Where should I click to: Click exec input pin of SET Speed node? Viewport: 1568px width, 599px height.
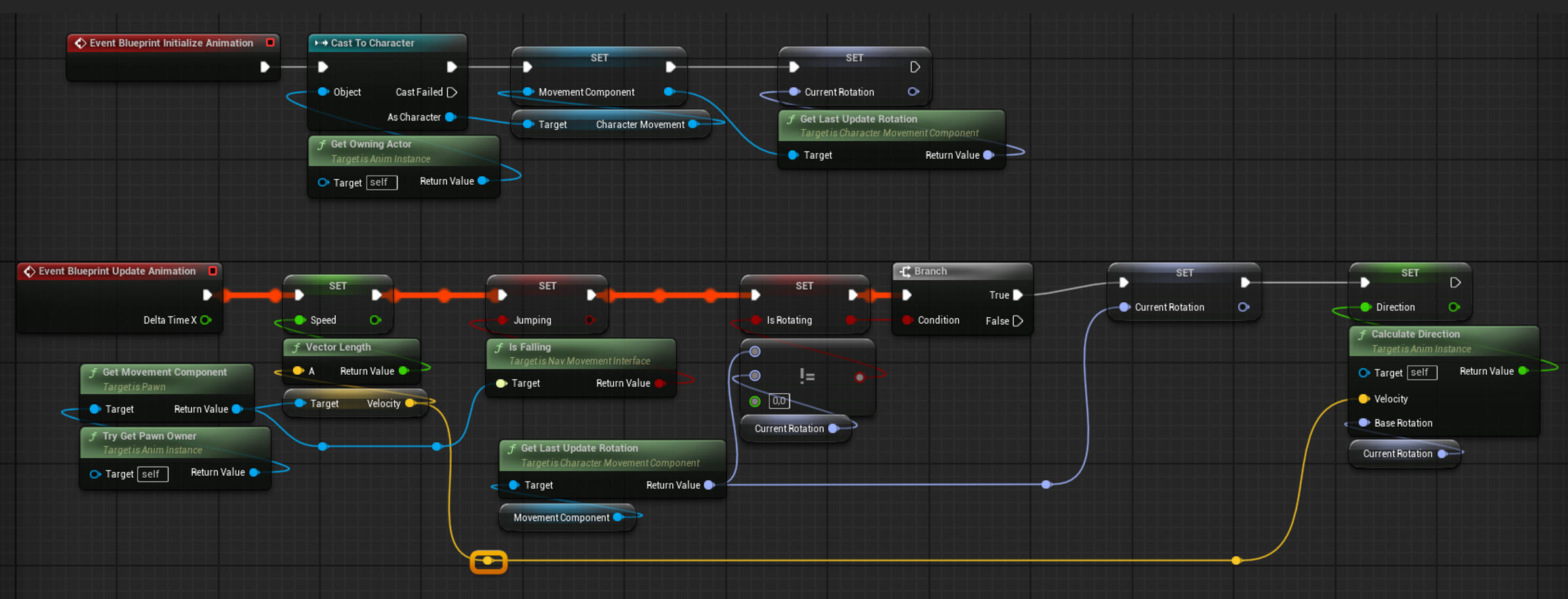point(299,295)
